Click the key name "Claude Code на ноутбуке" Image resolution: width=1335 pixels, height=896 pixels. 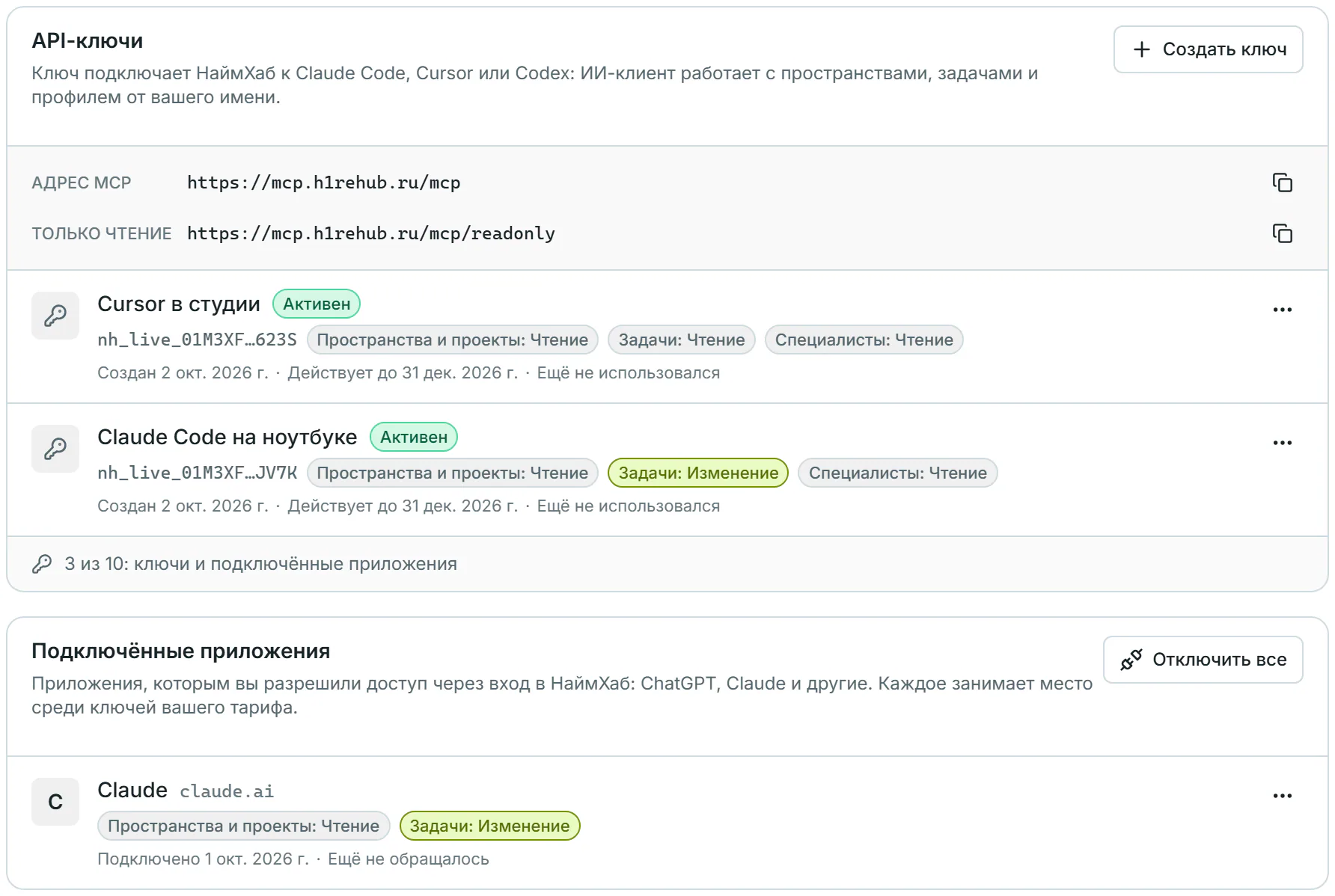227,437
